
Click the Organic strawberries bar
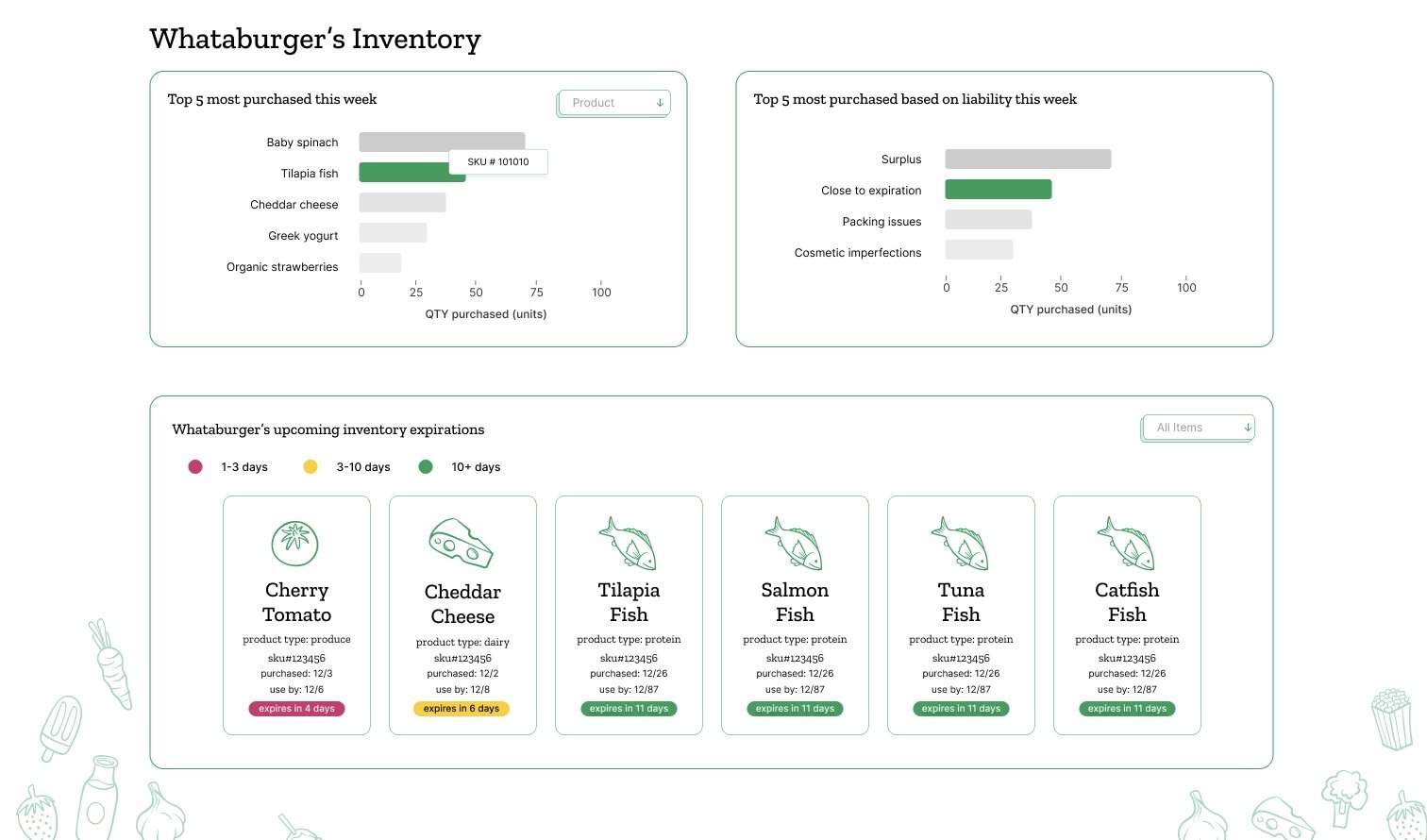tap(380, 263)
